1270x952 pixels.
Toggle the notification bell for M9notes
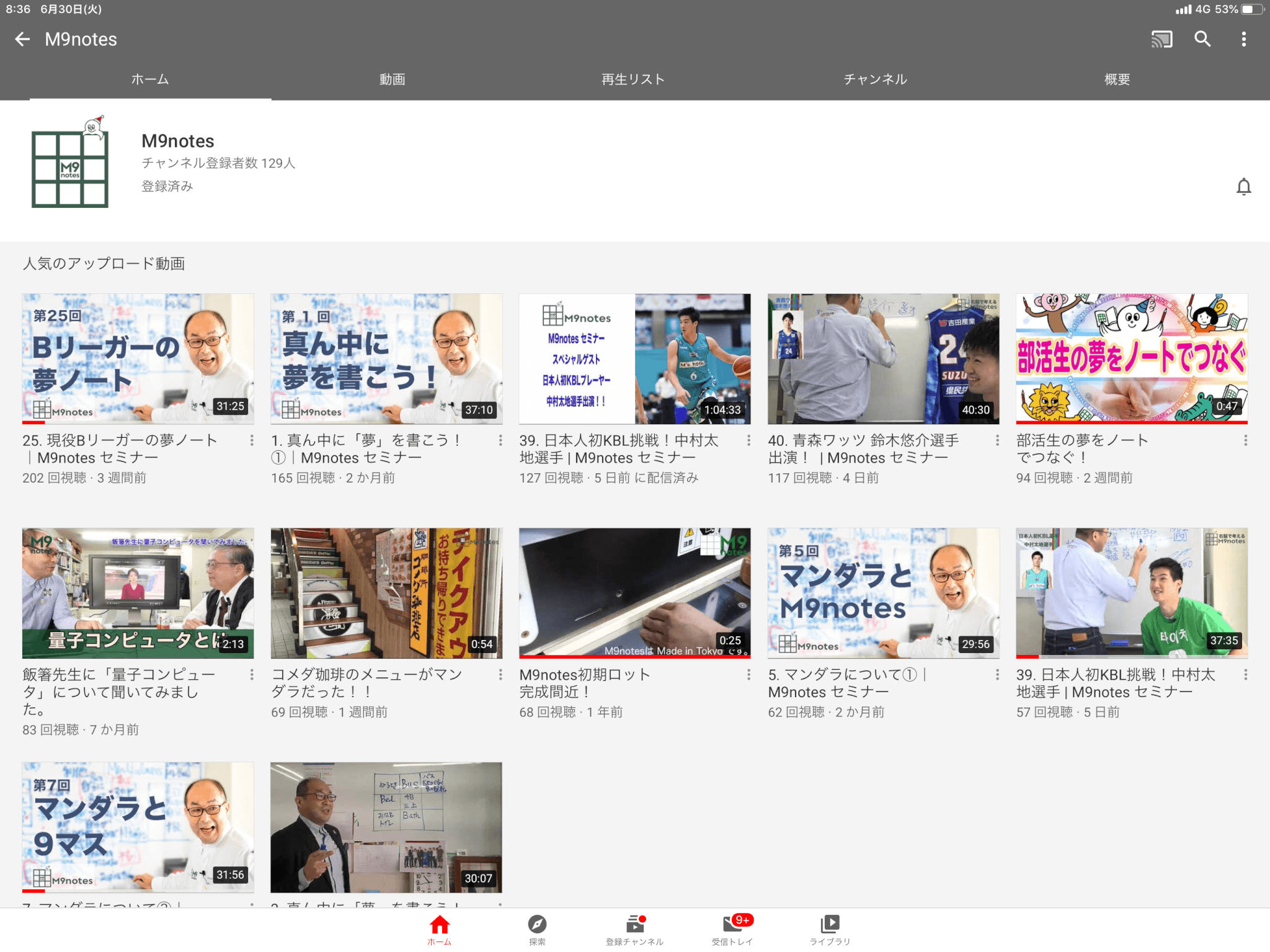tap(1243, 187)
